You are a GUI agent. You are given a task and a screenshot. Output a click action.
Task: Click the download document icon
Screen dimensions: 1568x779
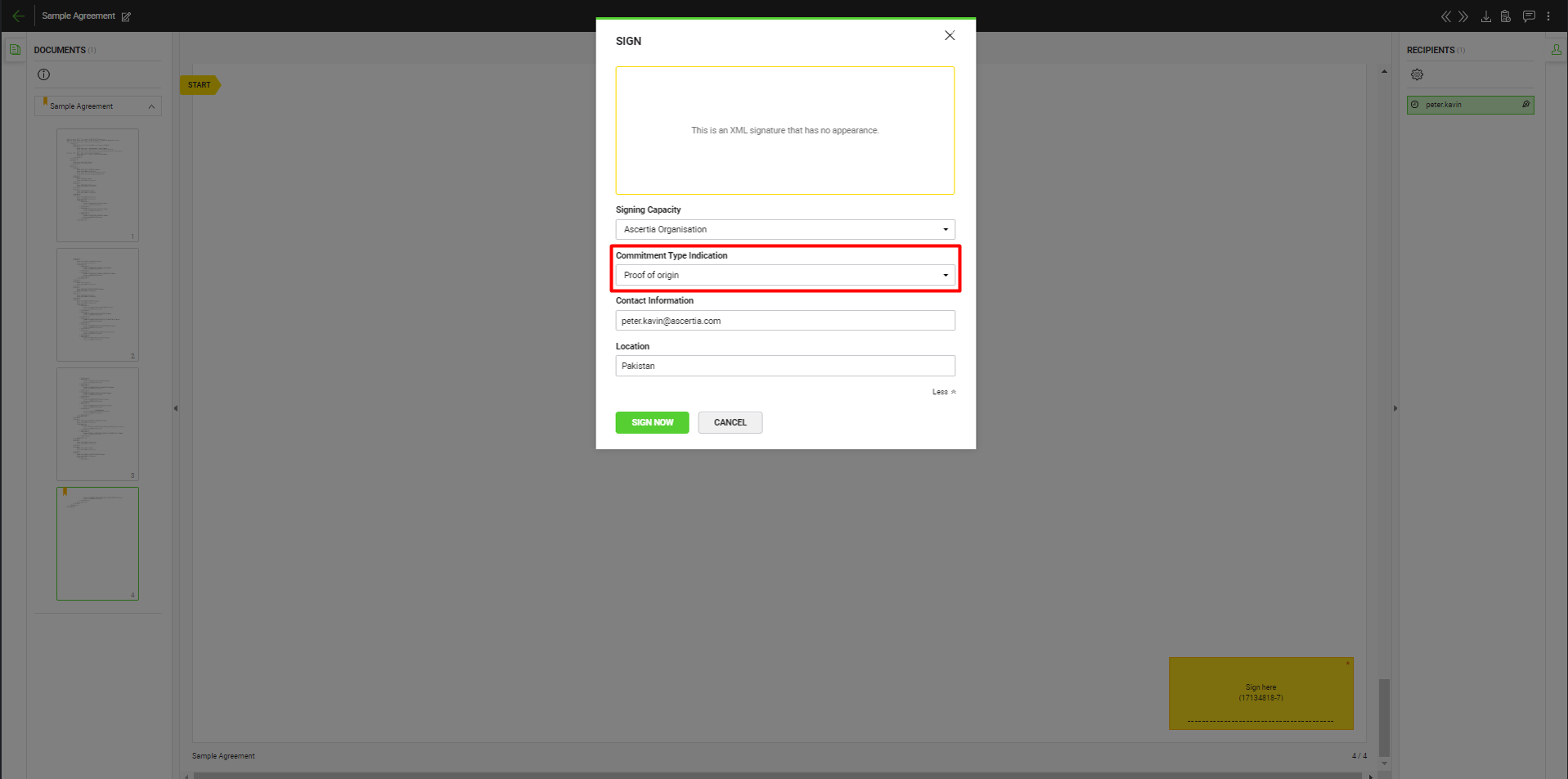click(1485, 16)
